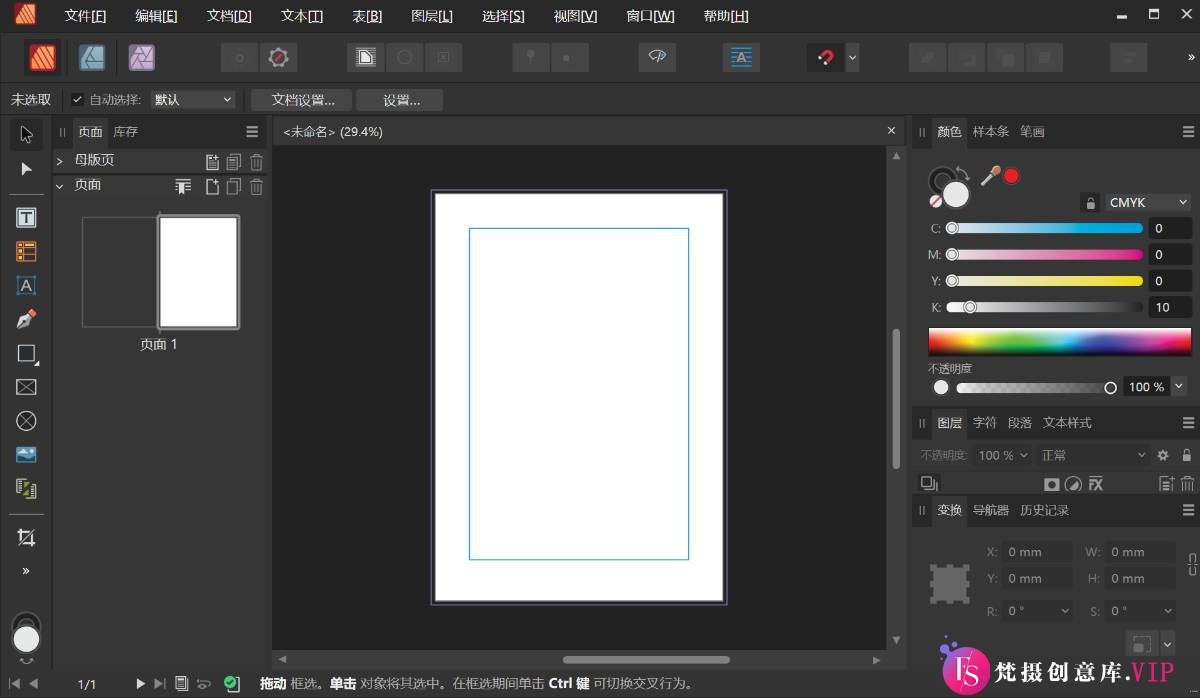Select the Rectangle shape tool
This screenshot has height=698, width=1200.
(26, 353)
